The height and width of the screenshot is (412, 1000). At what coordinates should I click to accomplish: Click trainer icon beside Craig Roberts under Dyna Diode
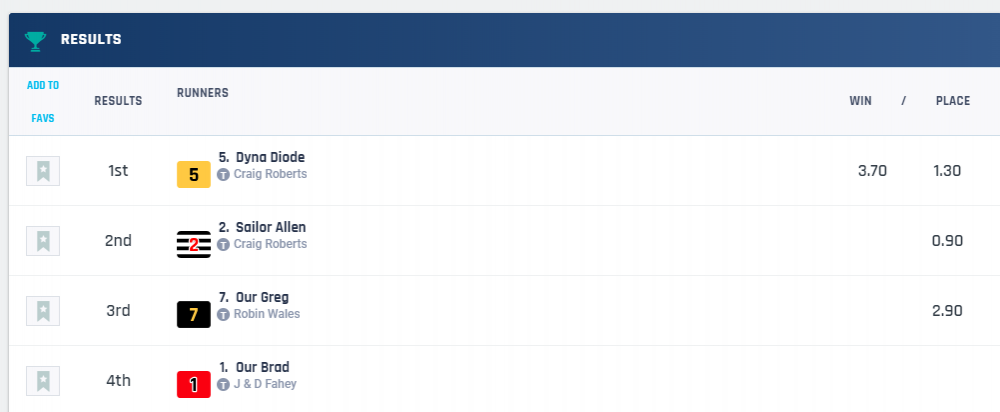click(223, 174)
